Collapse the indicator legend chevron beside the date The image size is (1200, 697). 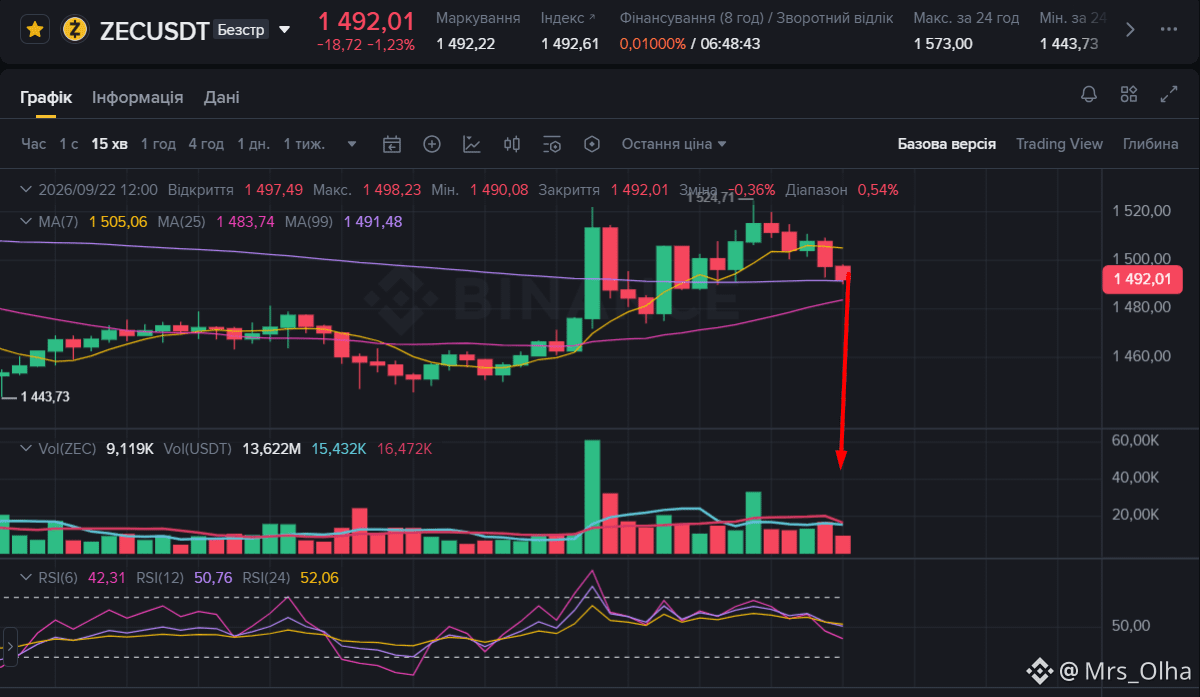pyautogui.click(x=27, y=189)
